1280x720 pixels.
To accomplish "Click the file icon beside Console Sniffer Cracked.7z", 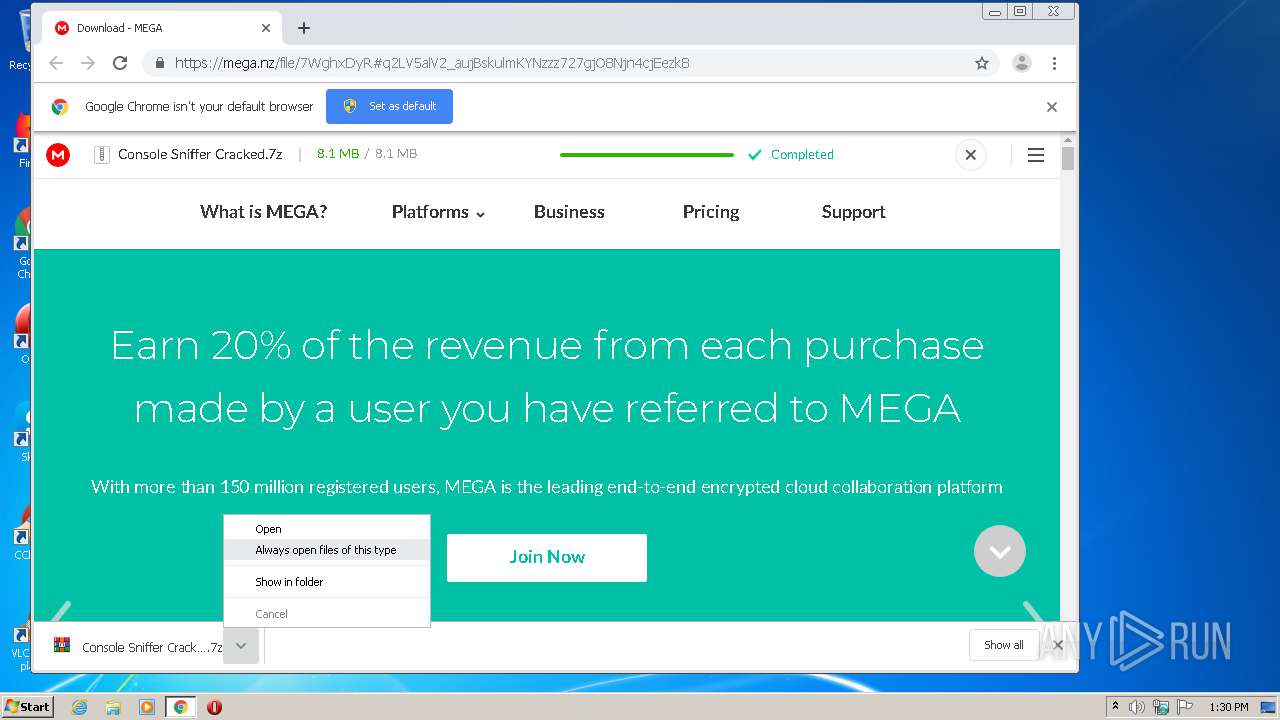I will pyautogui.click(x=101, y=155).
